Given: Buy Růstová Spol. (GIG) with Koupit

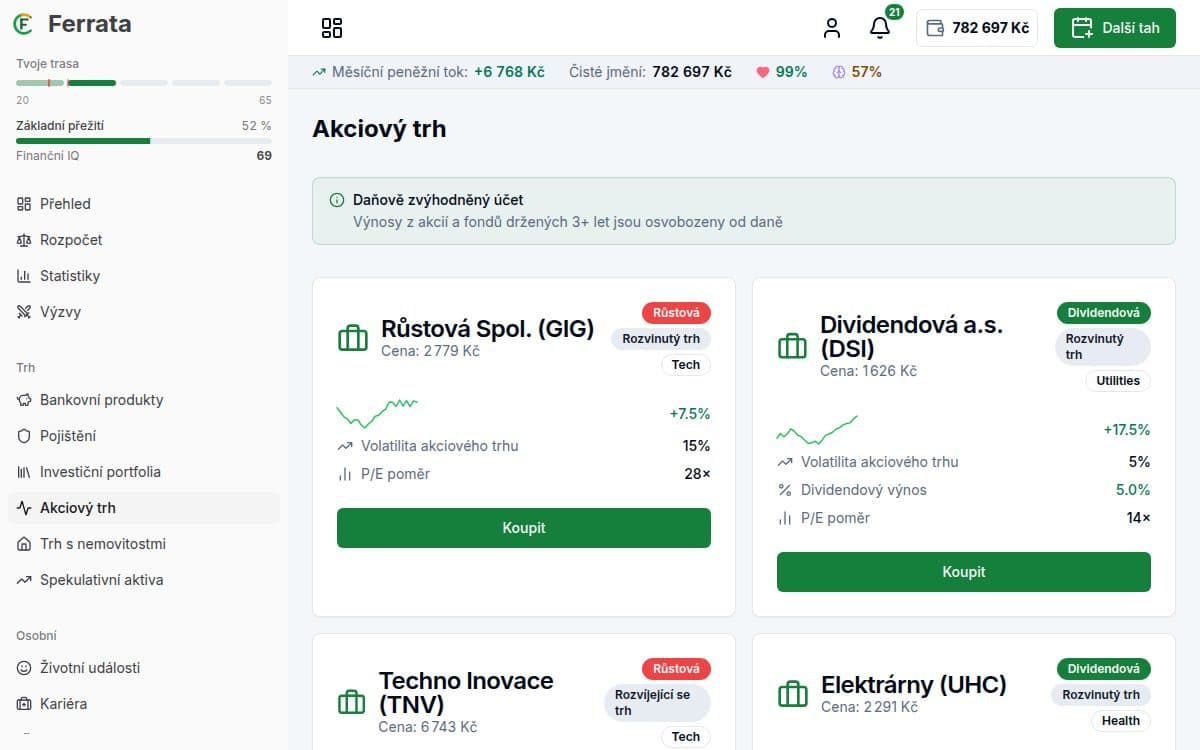Looking at the screenshot, I should [x=524, y=528].
